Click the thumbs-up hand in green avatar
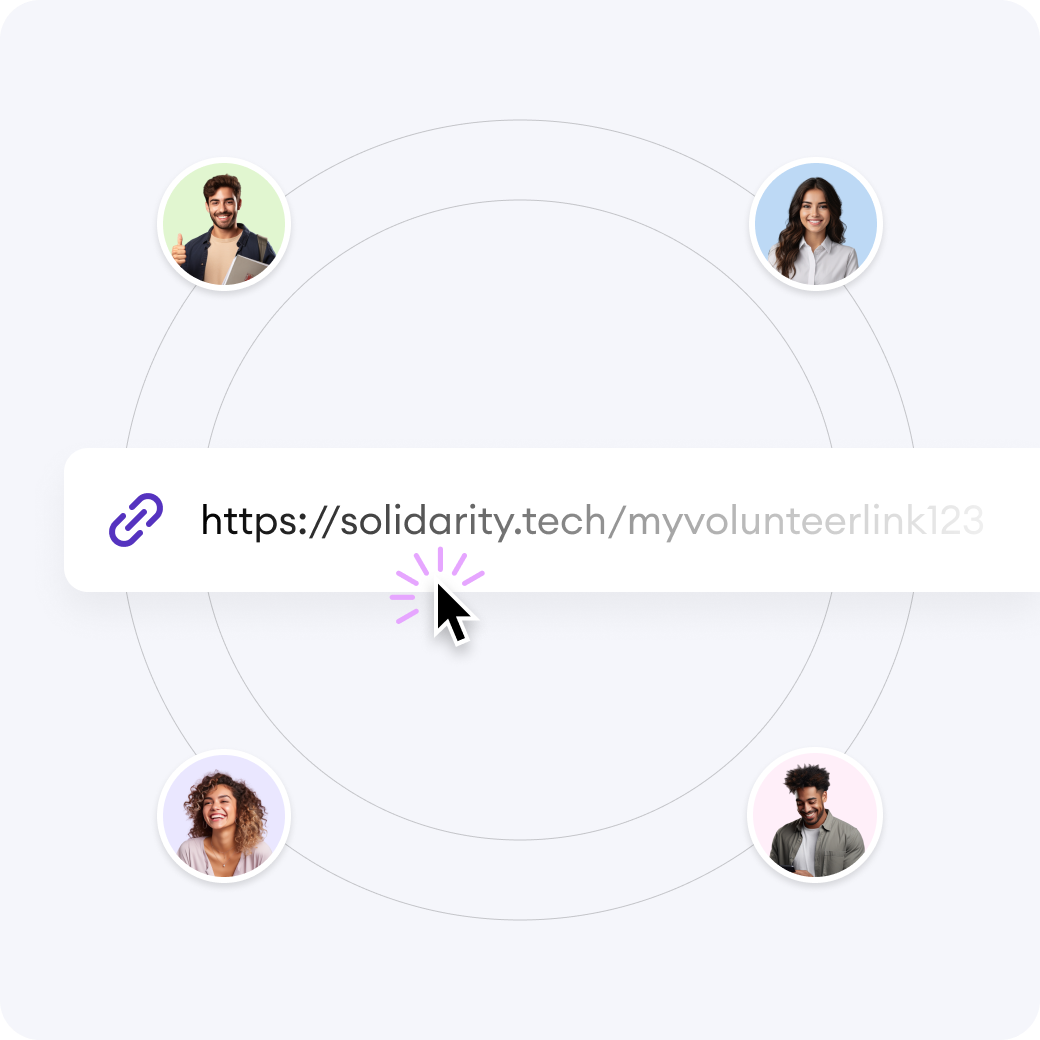Image resolution: width=1040 pixels, height=1040 pixels. click(179, 250)
